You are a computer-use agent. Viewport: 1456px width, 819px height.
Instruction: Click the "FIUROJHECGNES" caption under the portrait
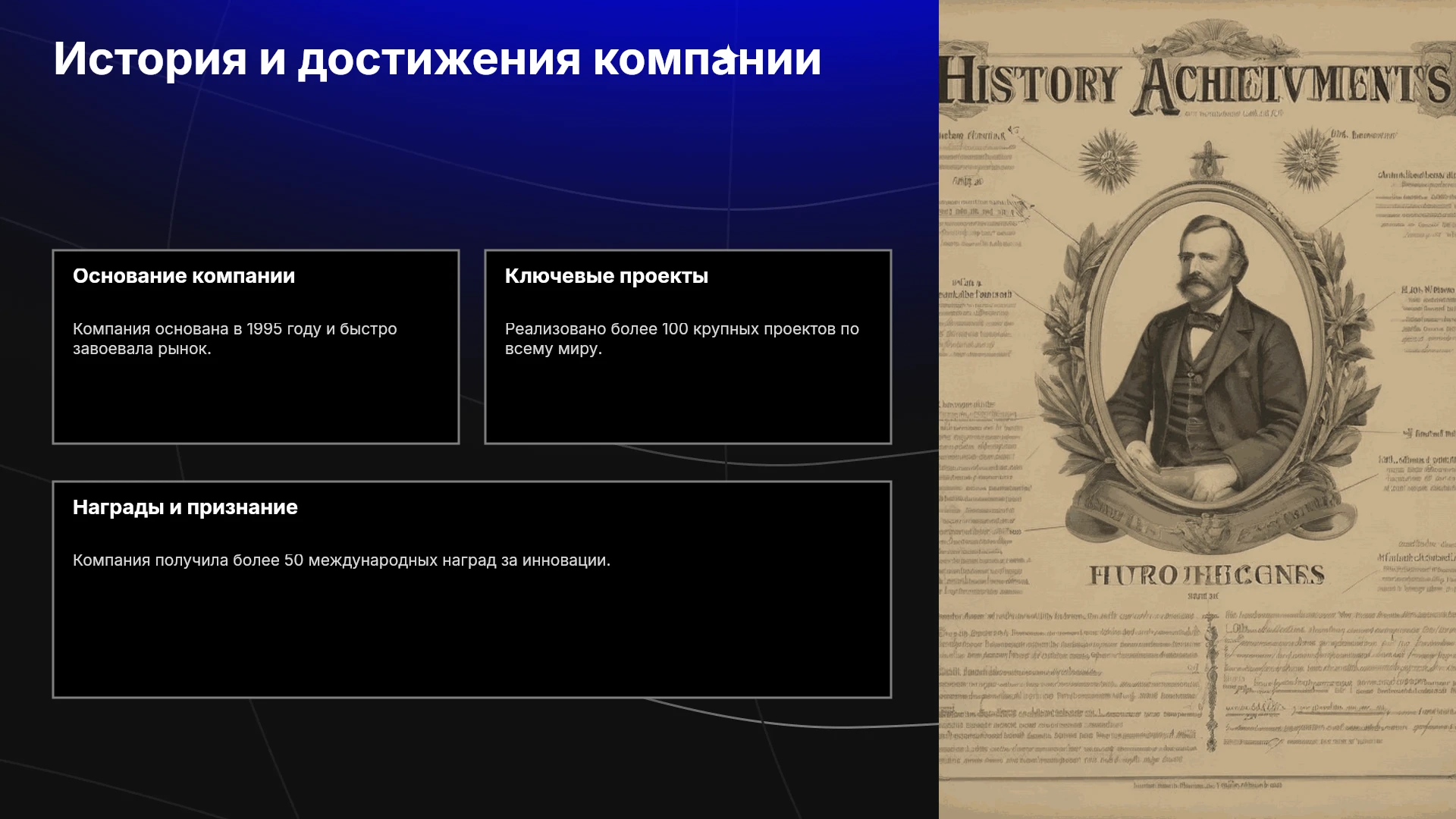[x=1207, y=576]
